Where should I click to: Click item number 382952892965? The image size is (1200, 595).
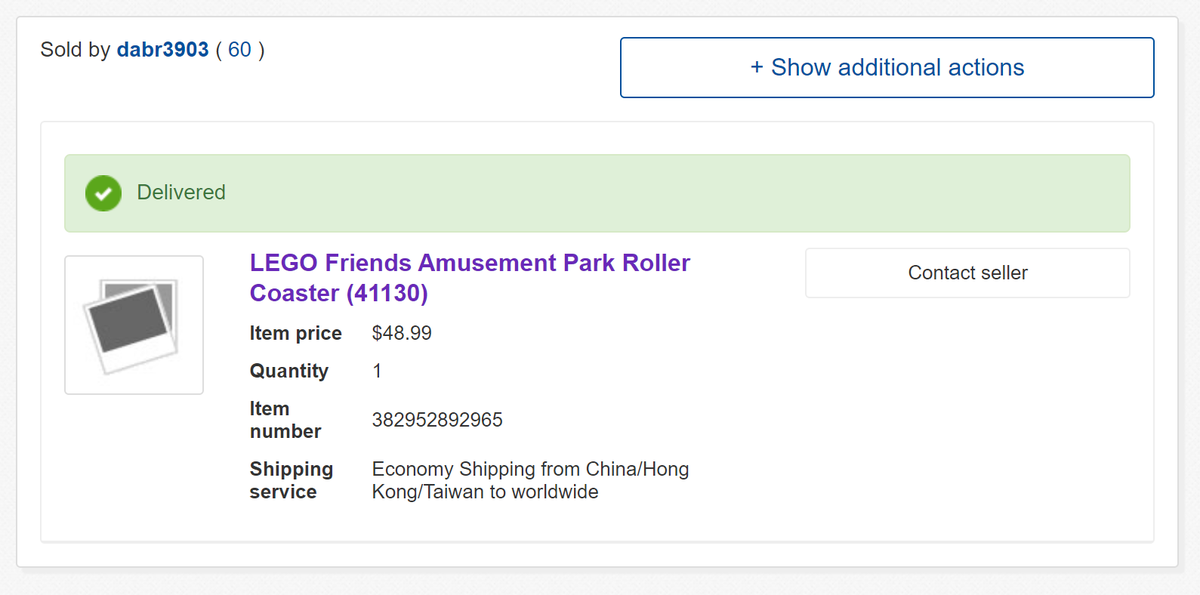[x=437, y=420]
